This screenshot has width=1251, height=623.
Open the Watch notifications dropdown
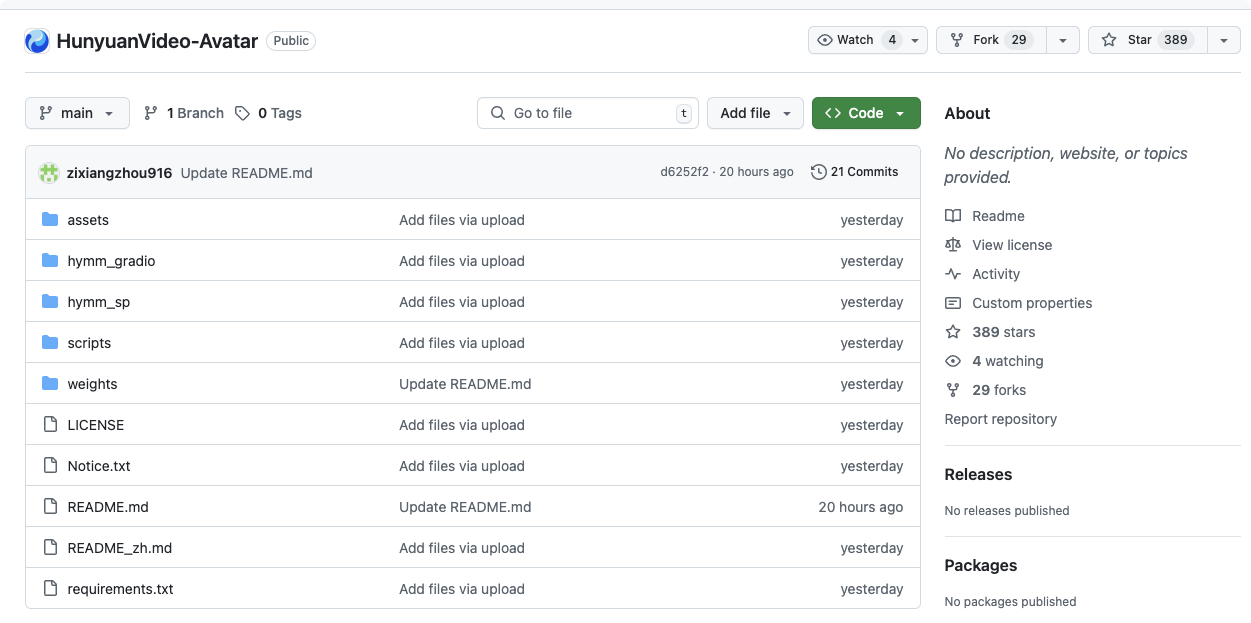[868, 40]
